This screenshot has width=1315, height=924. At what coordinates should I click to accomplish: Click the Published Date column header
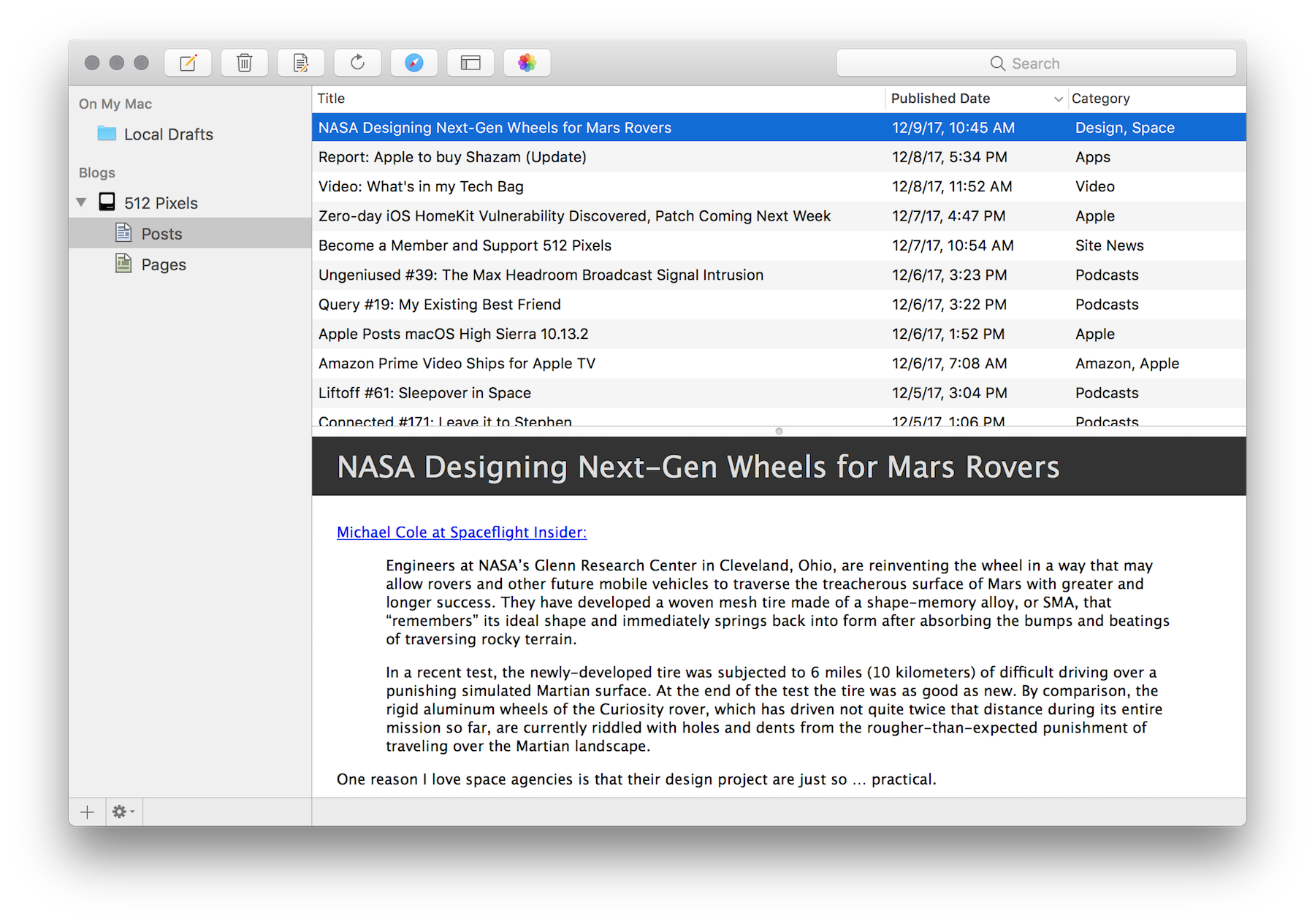pos(976,99)
